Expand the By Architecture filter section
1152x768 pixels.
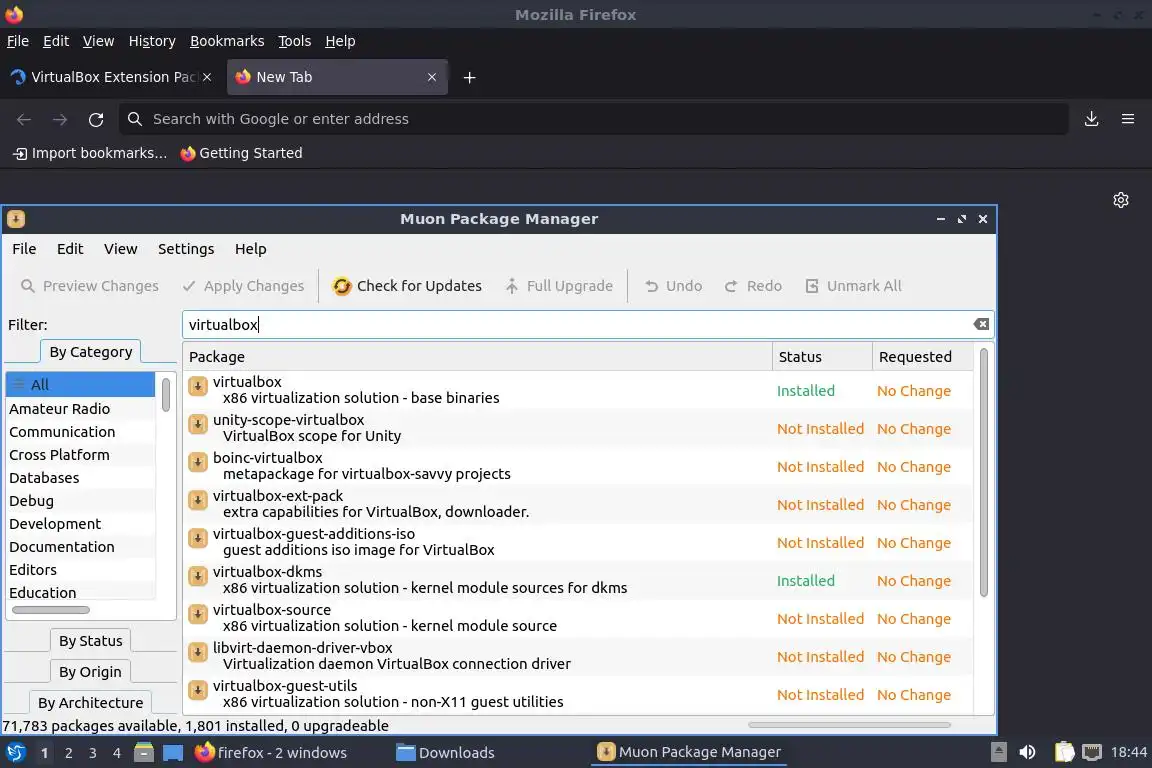90,703
